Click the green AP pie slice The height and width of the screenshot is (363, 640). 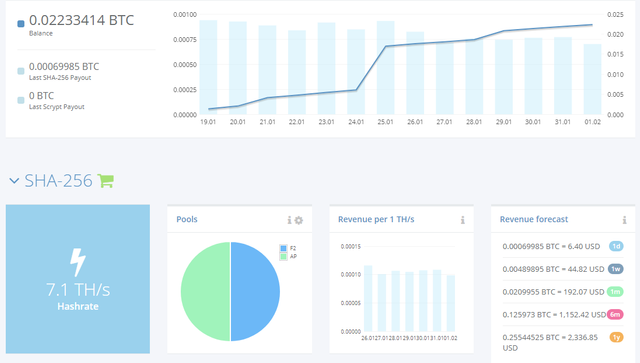click(x=206, y=292)
